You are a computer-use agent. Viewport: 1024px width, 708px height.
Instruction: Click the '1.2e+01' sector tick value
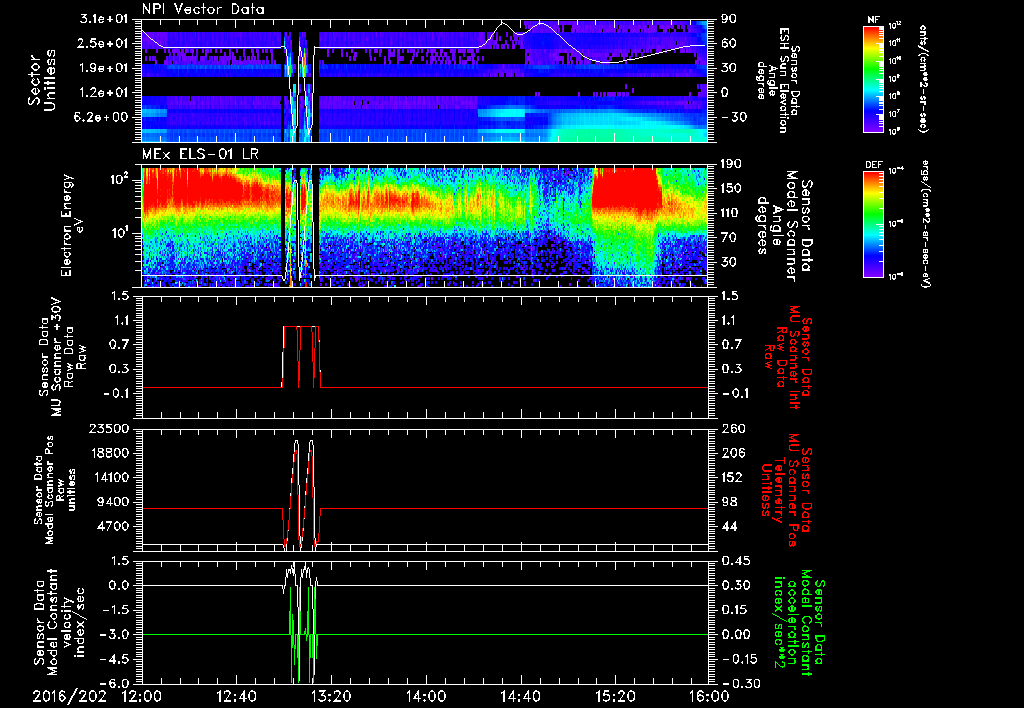pos(103,93)
